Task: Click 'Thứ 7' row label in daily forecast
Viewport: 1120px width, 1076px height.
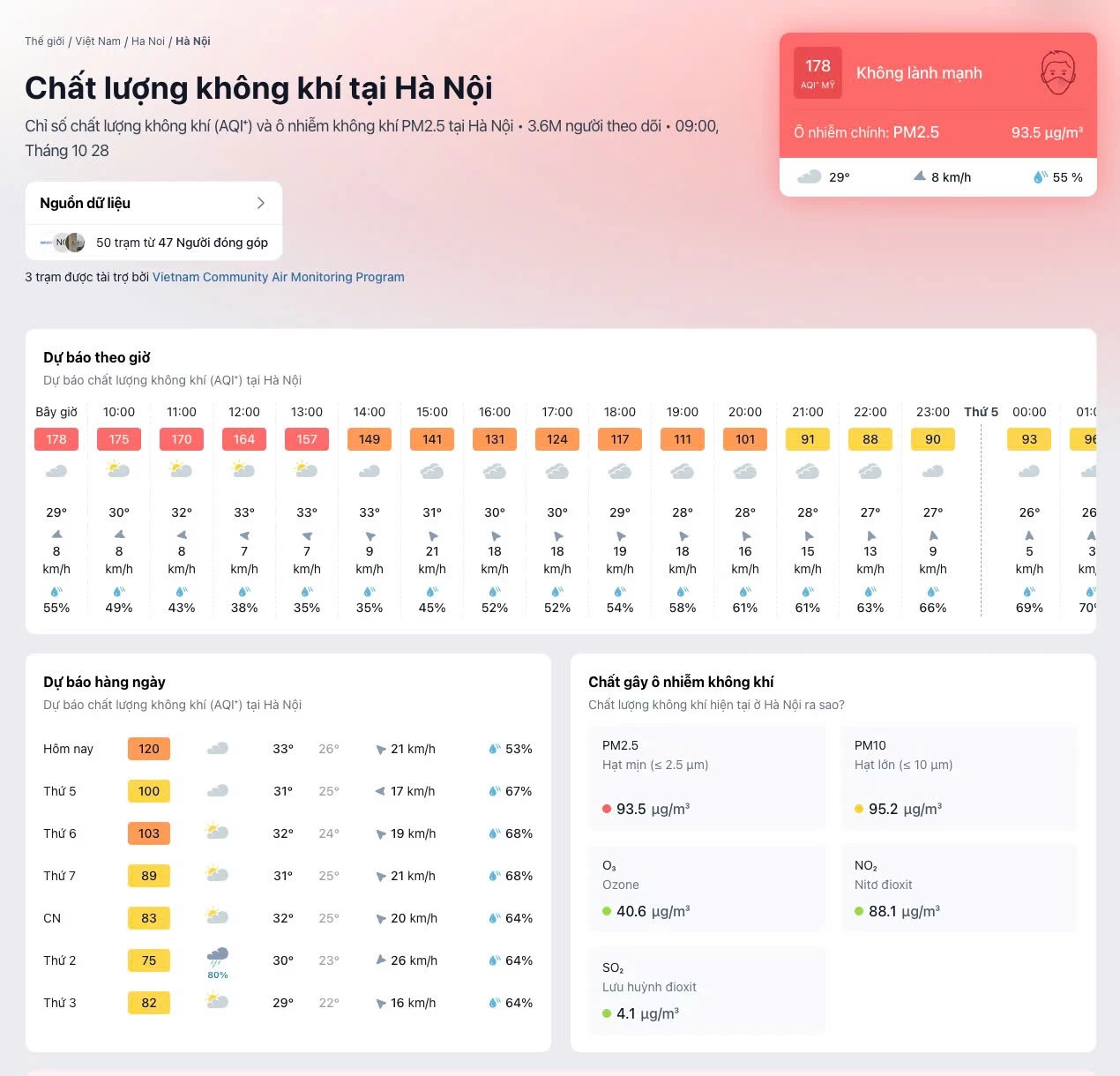Action: (x=60, y=876)
